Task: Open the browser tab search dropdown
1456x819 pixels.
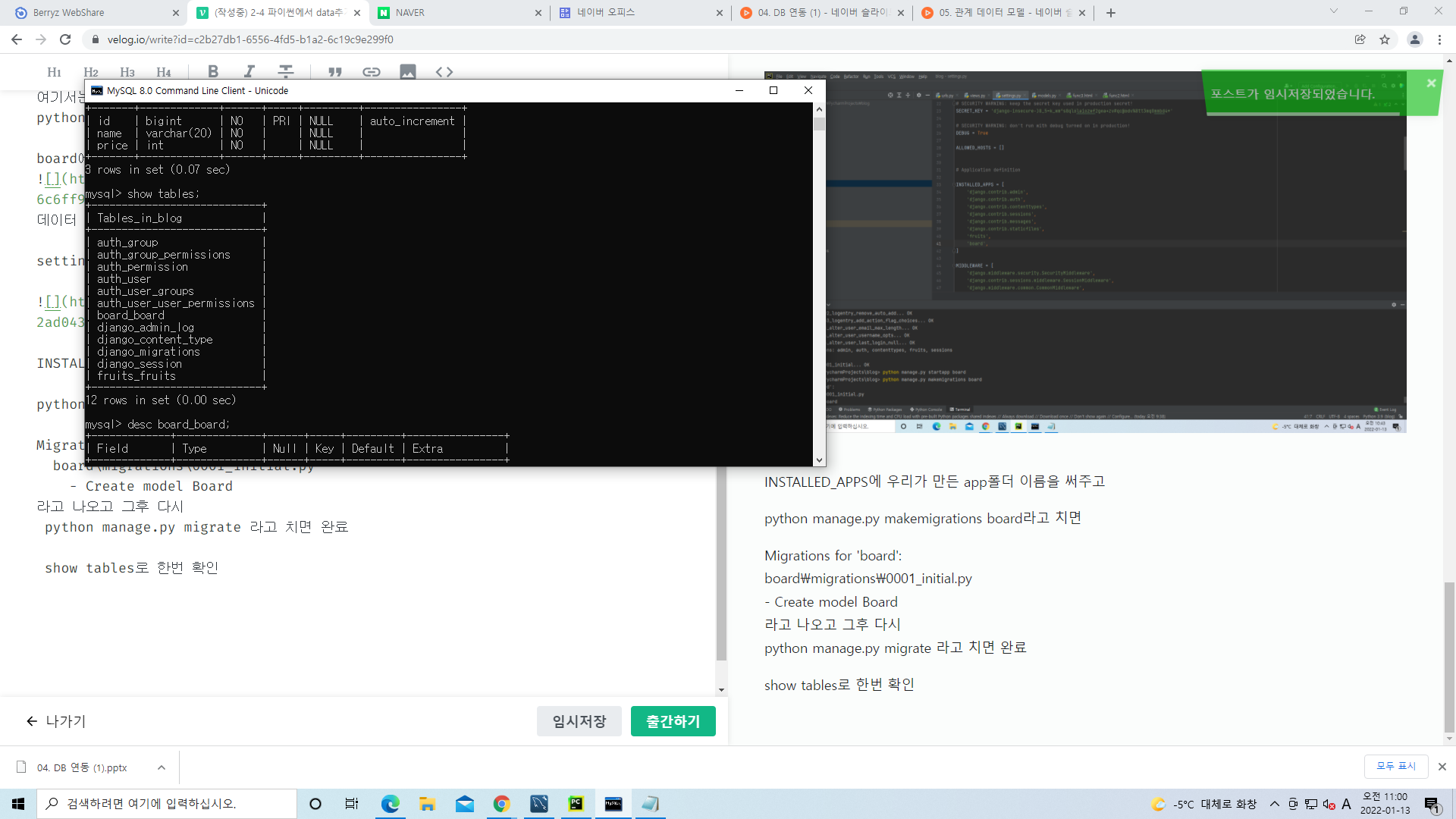Action: (x=1333, y=11)
